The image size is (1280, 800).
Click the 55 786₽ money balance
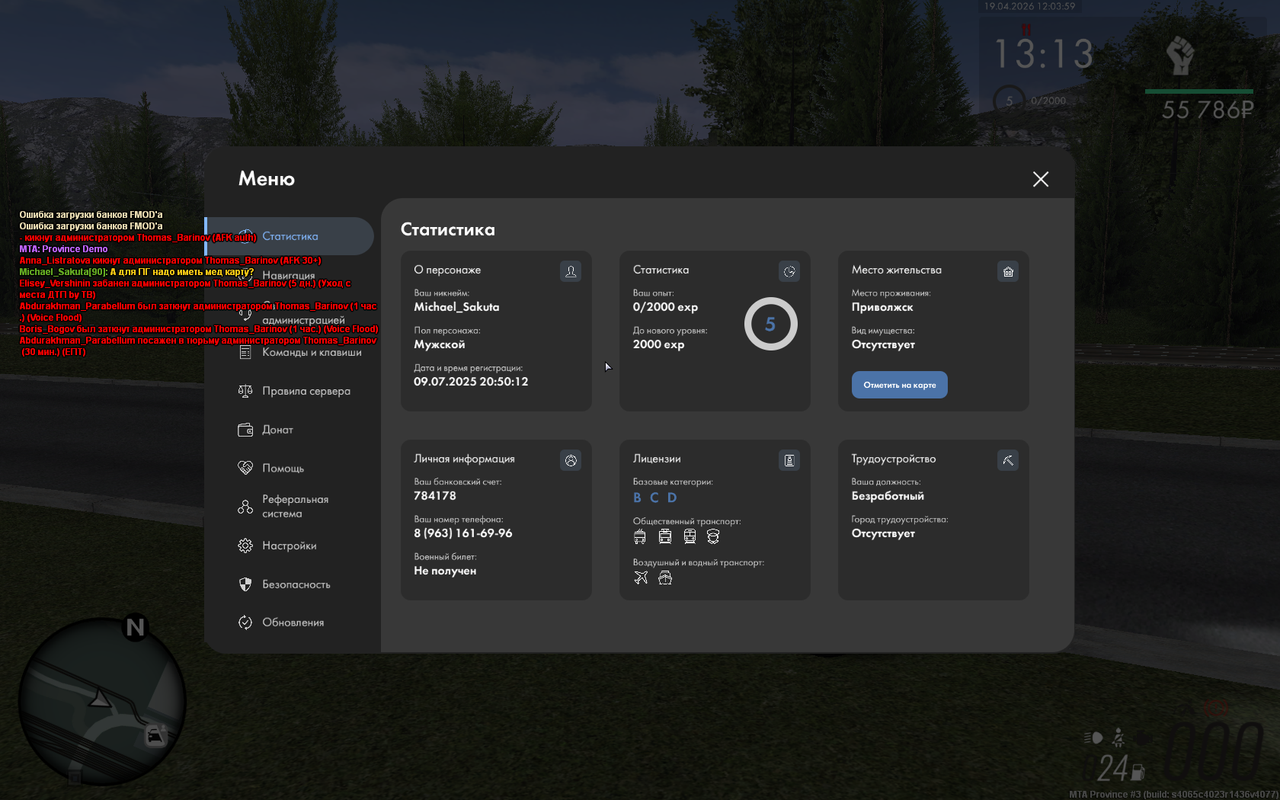[x=1207, y=110]
